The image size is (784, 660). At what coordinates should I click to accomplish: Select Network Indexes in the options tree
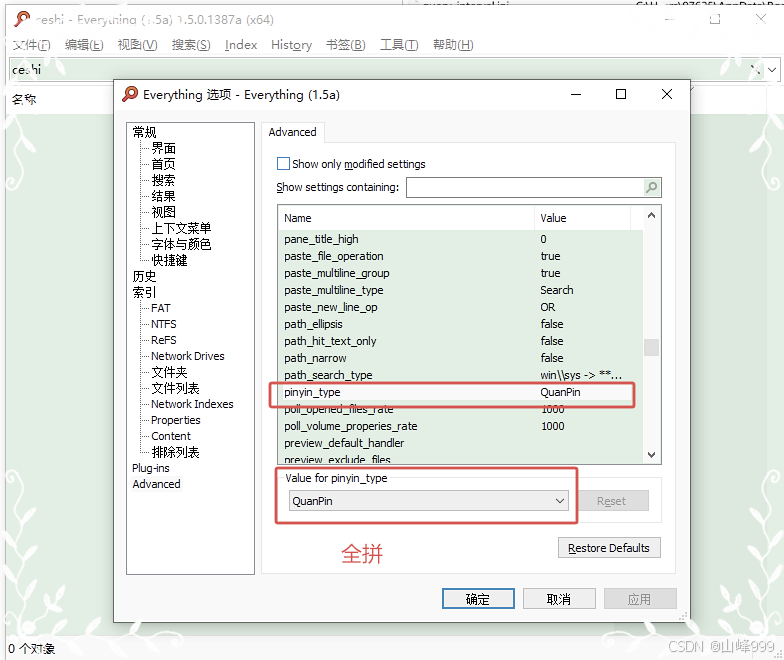(x=192, y=404)
